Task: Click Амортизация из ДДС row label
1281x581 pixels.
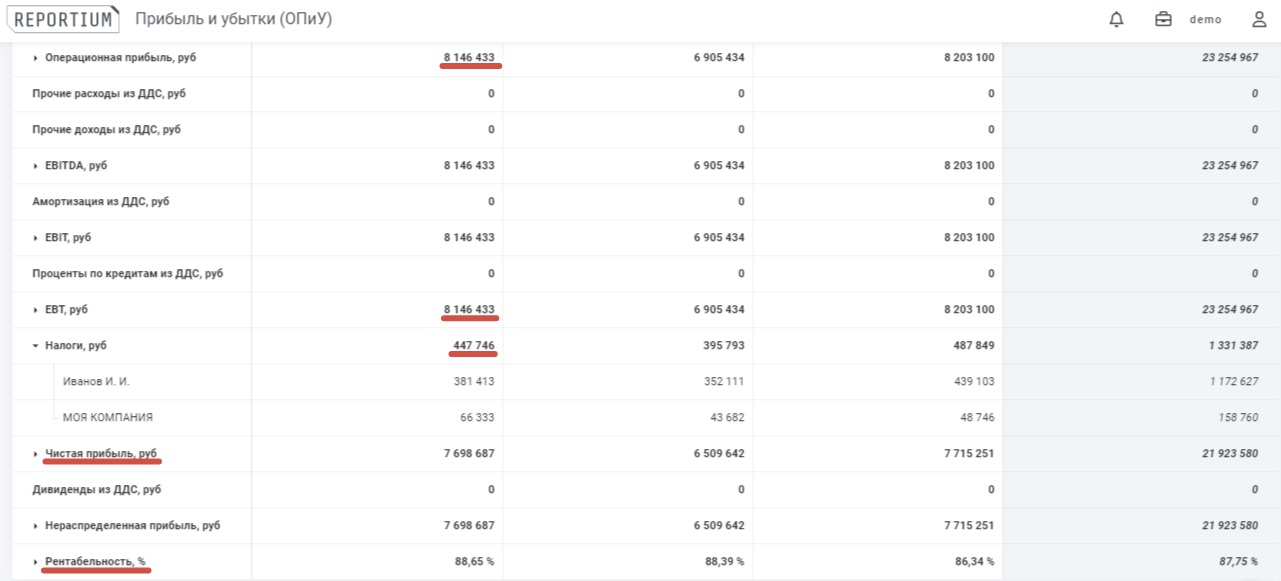Action: click(100, 202)
